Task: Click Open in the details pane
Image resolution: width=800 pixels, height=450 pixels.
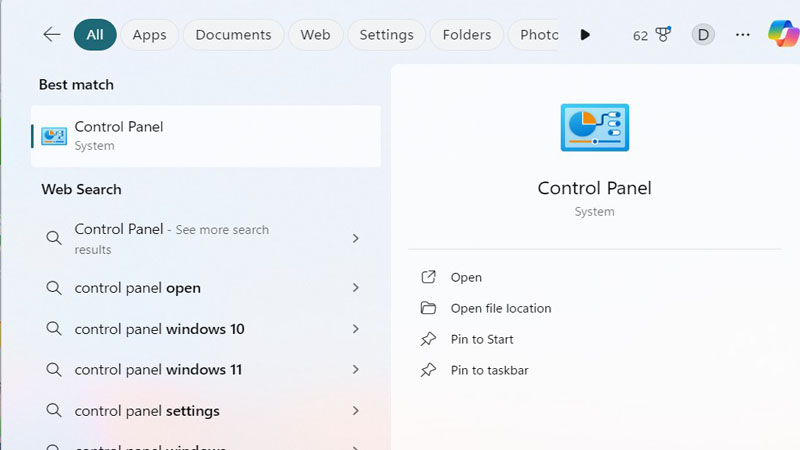Action: point(465,277)
